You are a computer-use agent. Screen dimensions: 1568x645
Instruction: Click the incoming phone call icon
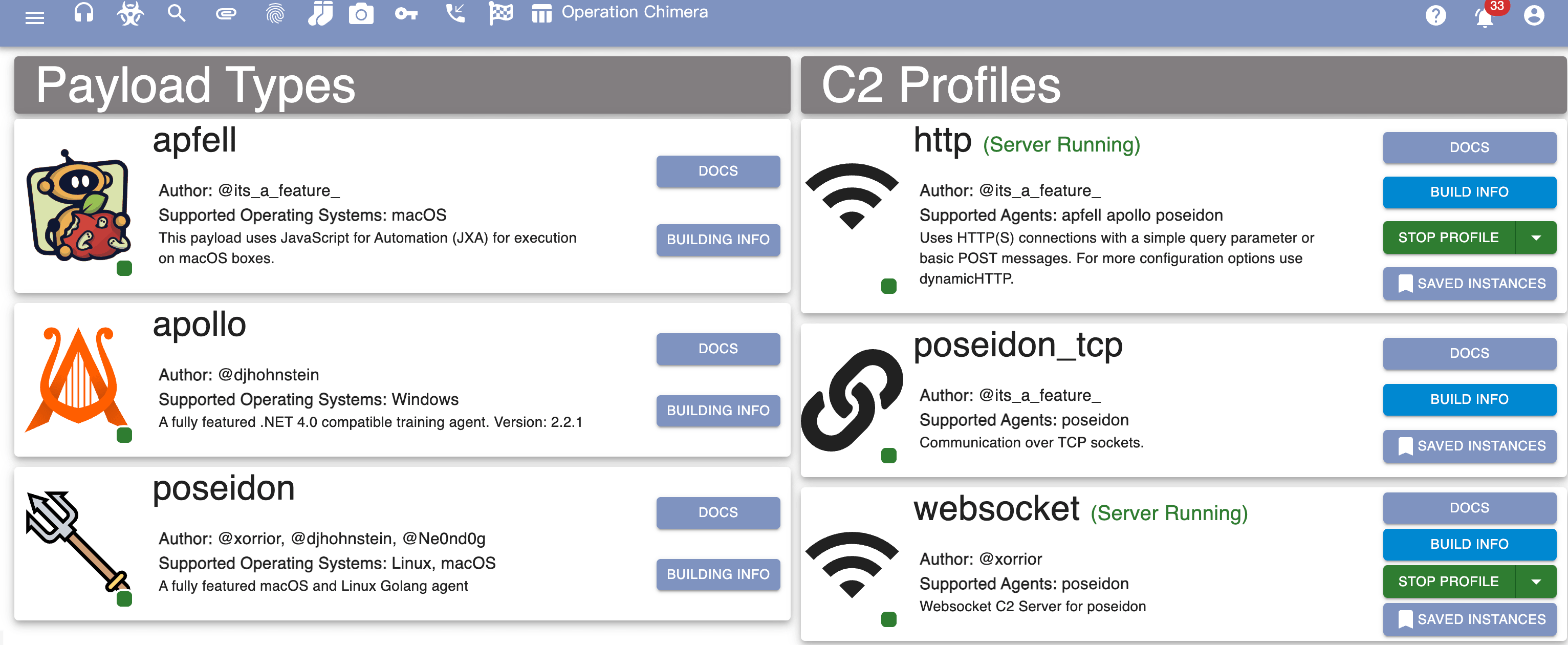click(455, 13)
